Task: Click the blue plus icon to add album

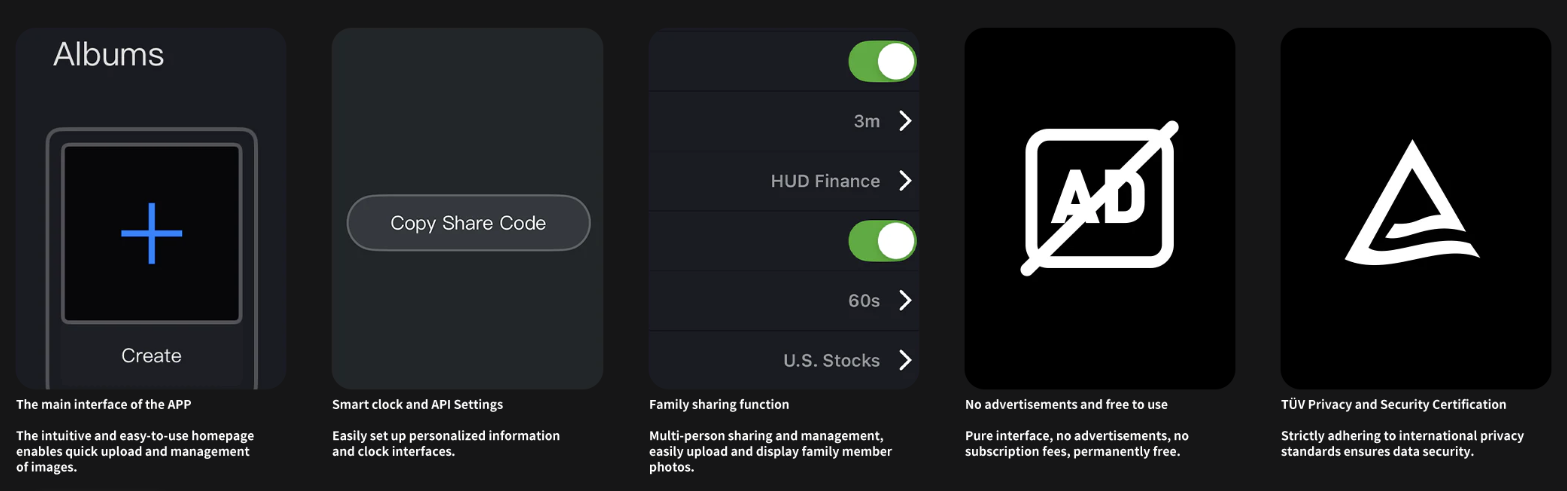Action: [152, 233]
